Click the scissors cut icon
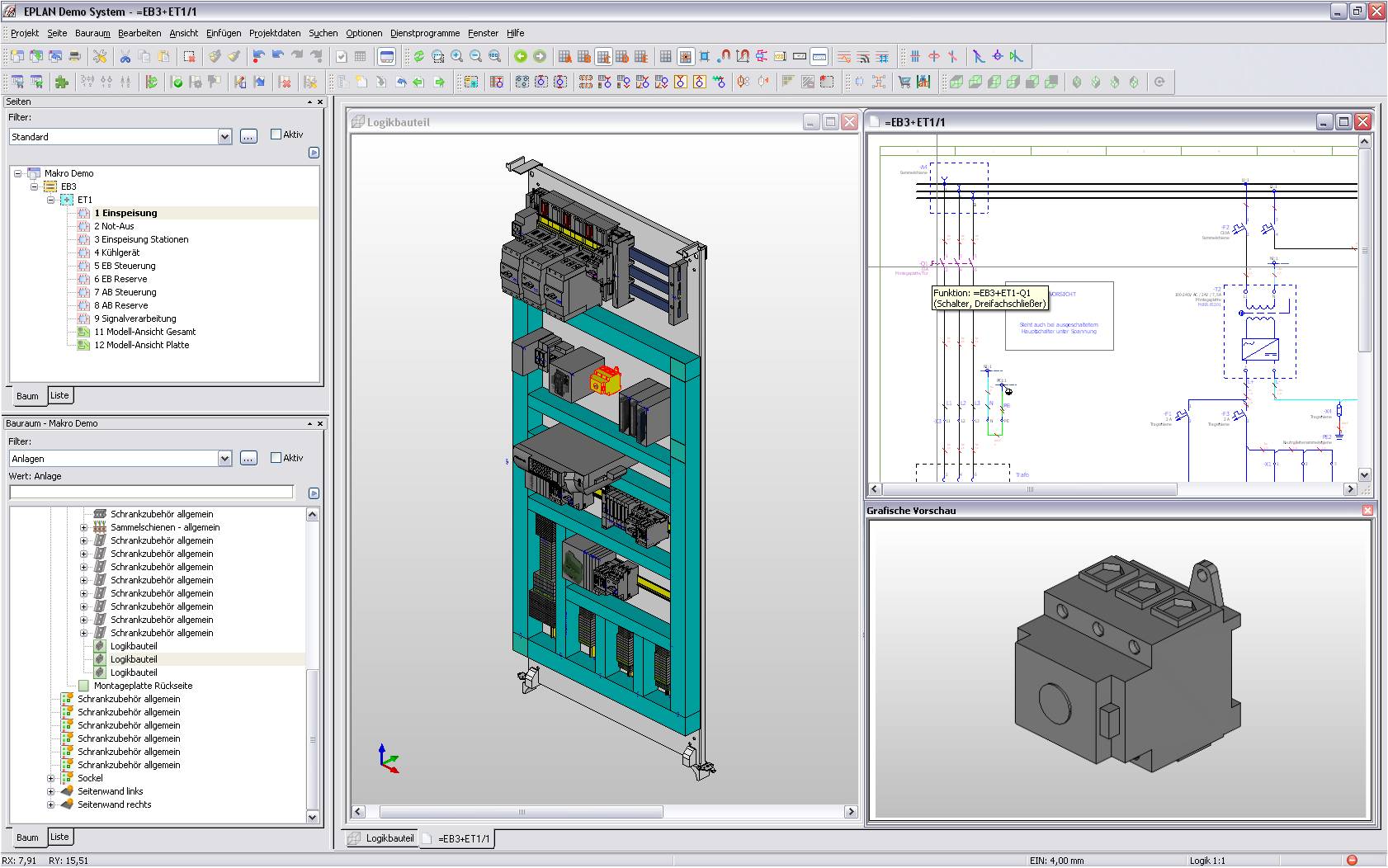This screenshot has height=868, width=1388. point(125,56)
